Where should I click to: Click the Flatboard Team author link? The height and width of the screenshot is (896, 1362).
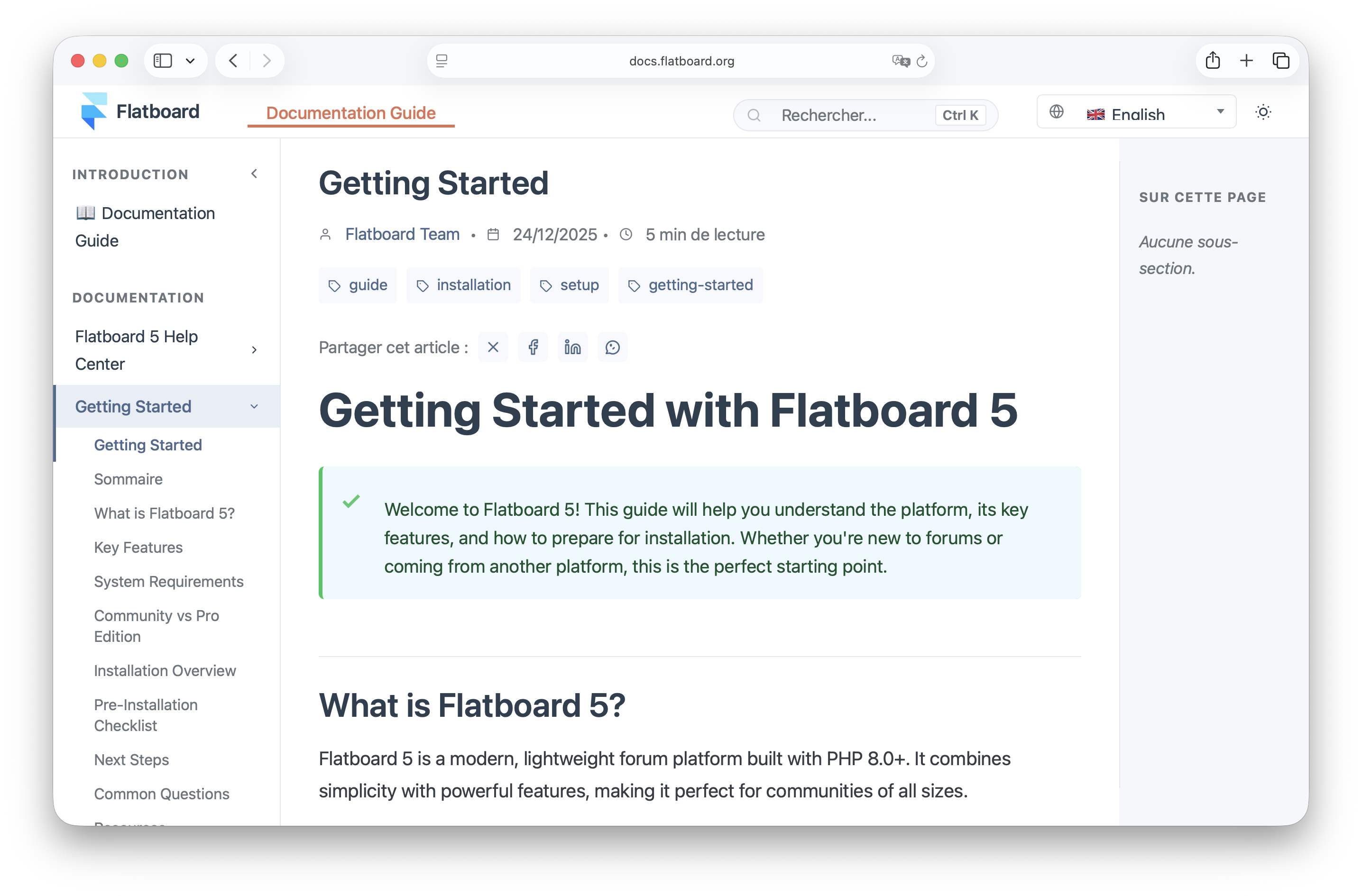[402, 234]
